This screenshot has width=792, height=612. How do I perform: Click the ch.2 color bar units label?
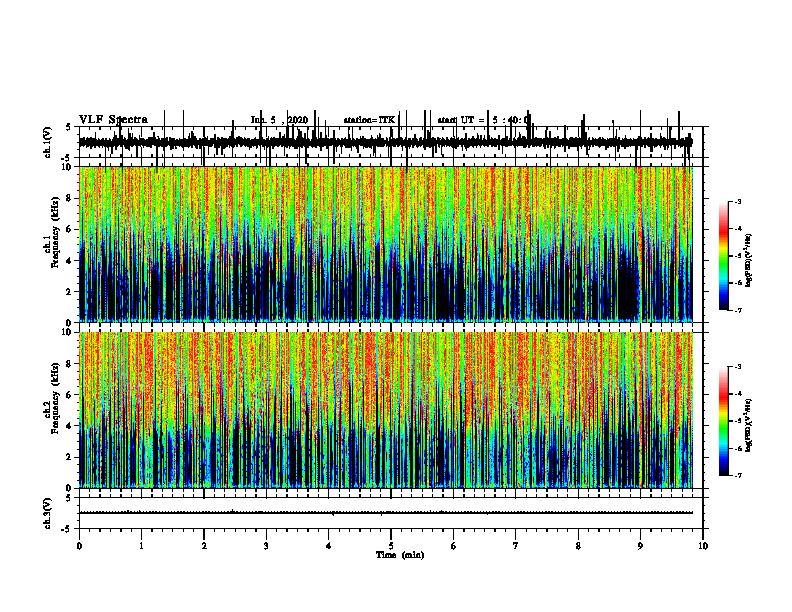click(x=749, y=425)
